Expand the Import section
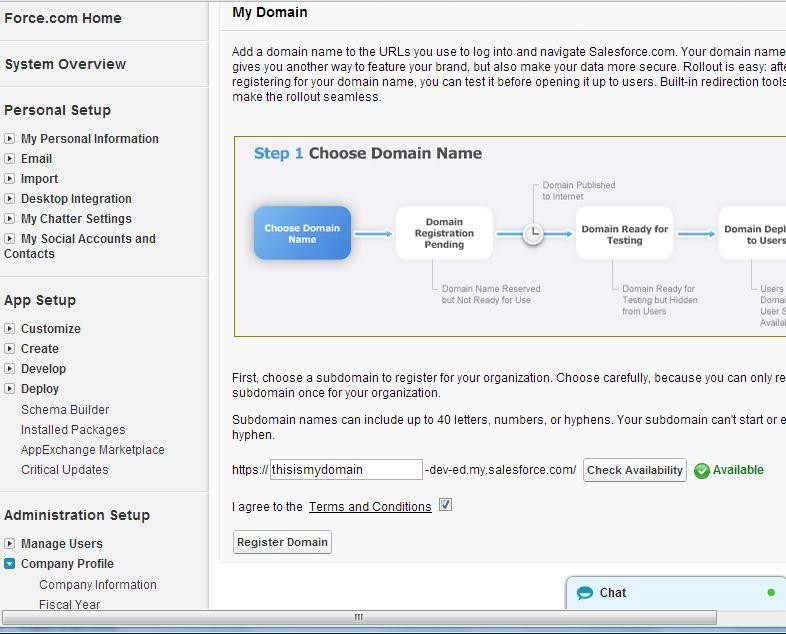Image resolution: width=786 pixels, height=634 pixels. 10,178
